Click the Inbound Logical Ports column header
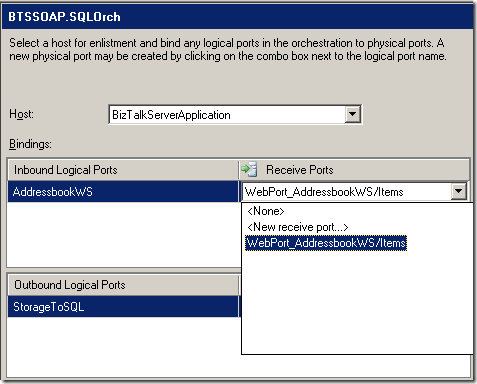 pos(123,170)
